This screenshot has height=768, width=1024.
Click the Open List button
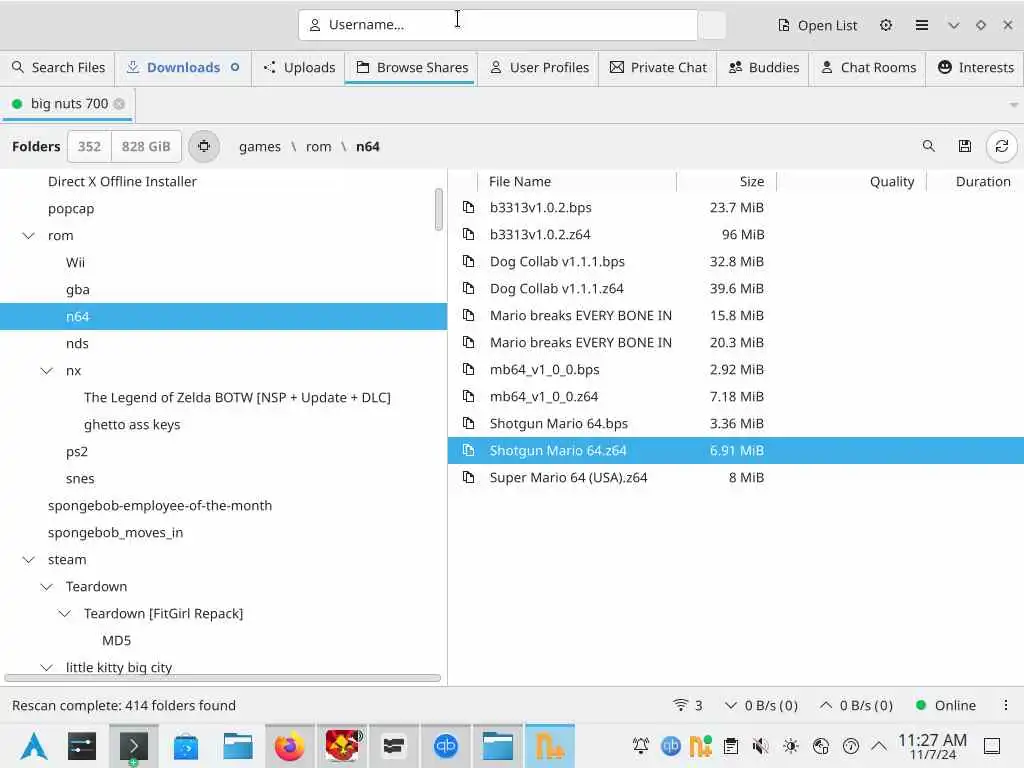[x=818, y=25]
